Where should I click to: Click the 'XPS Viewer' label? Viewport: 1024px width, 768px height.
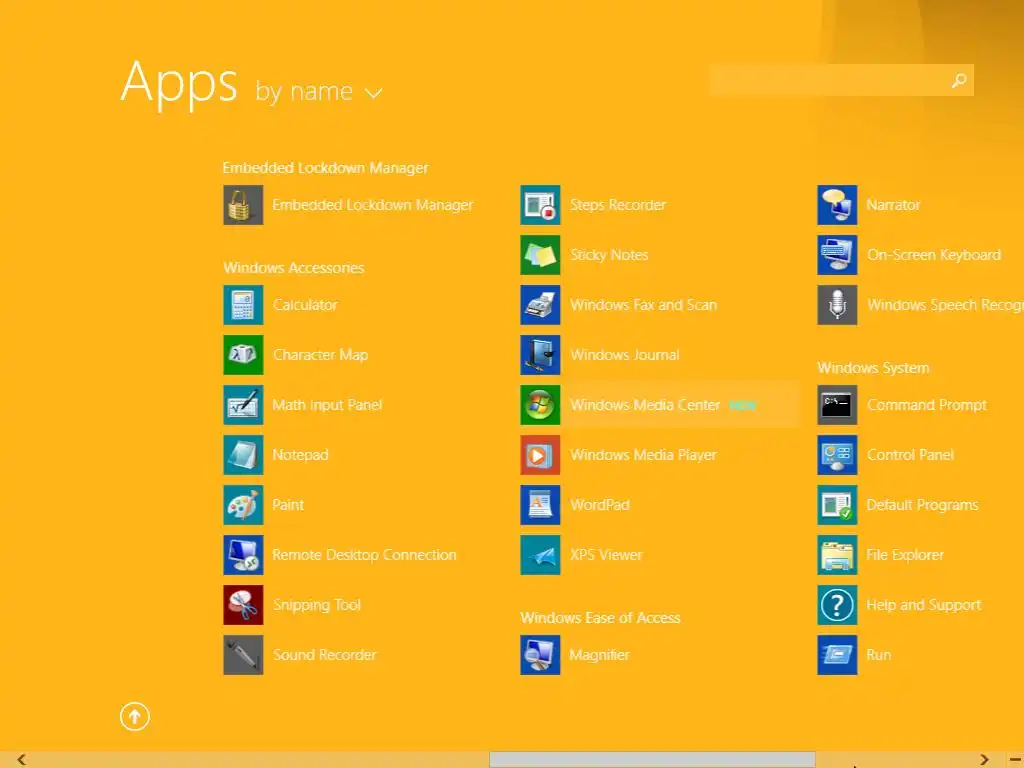pos(606,555)
